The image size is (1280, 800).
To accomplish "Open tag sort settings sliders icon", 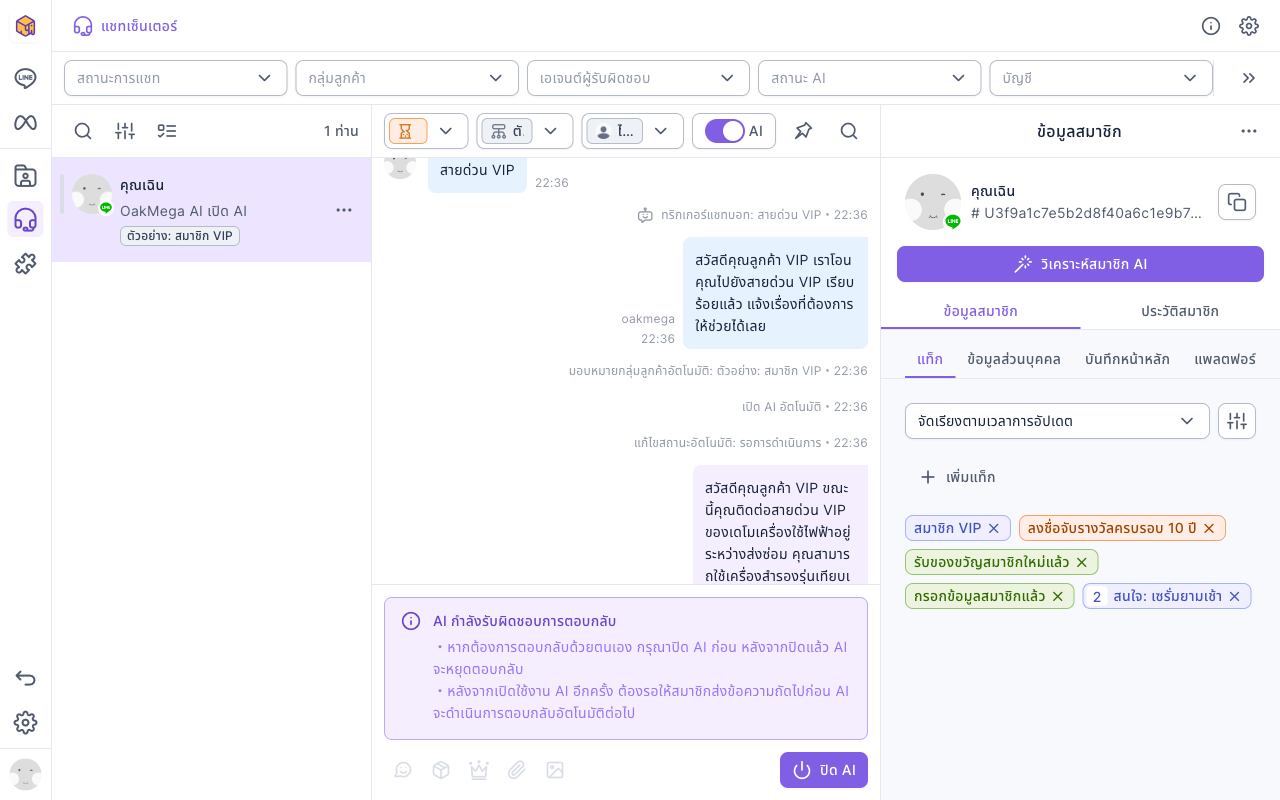I will pos(1237,421).
